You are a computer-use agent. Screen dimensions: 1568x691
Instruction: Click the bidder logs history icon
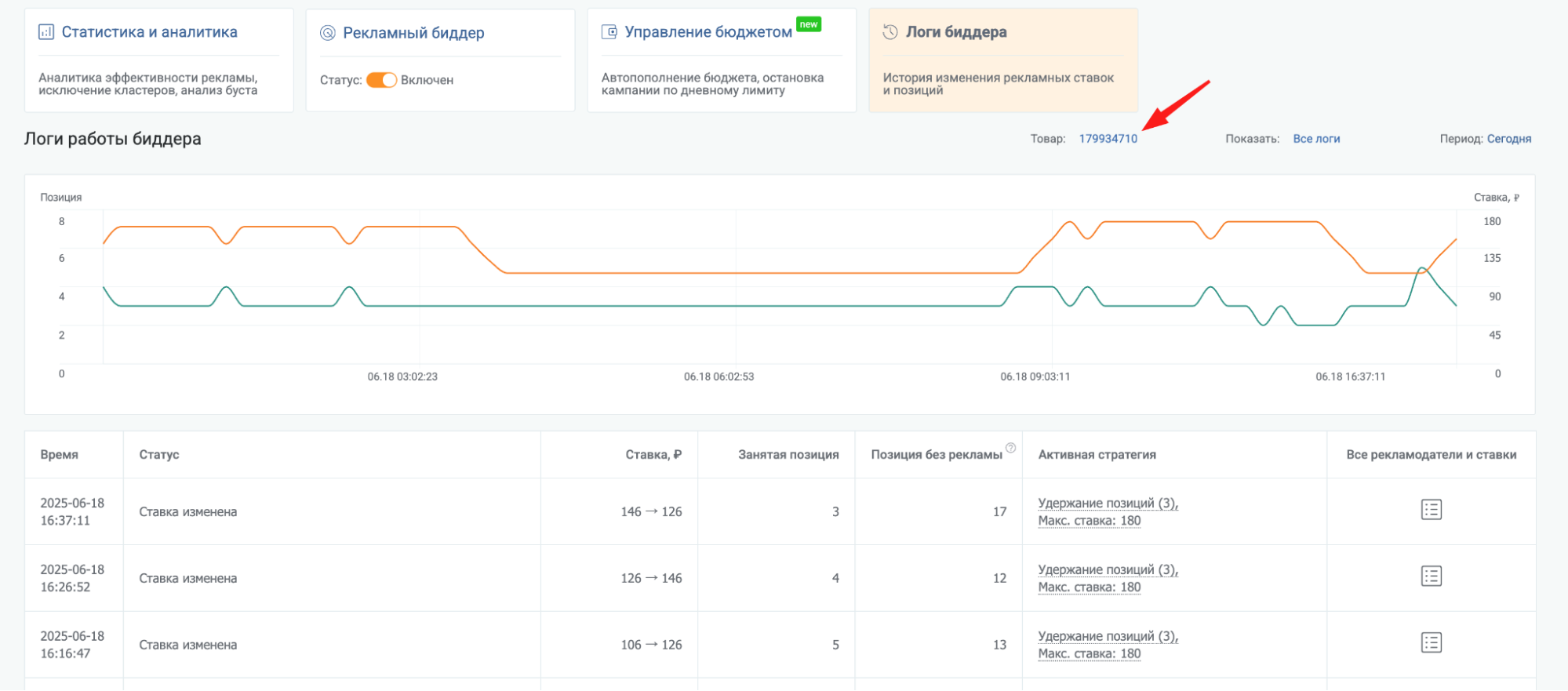(890, 32)
